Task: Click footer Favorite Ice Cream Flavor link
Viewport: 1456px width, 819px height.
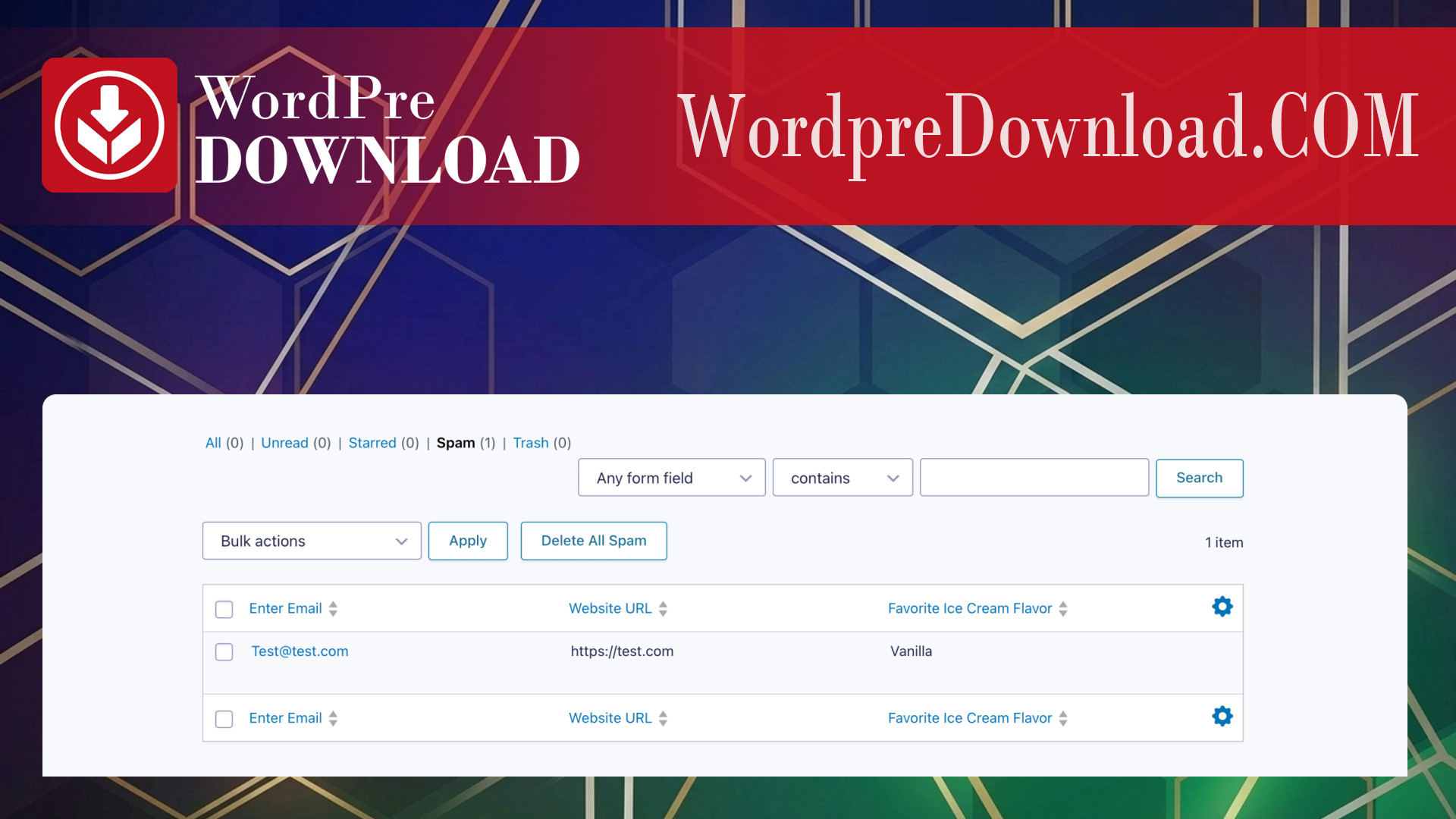Action: (970, 718)
